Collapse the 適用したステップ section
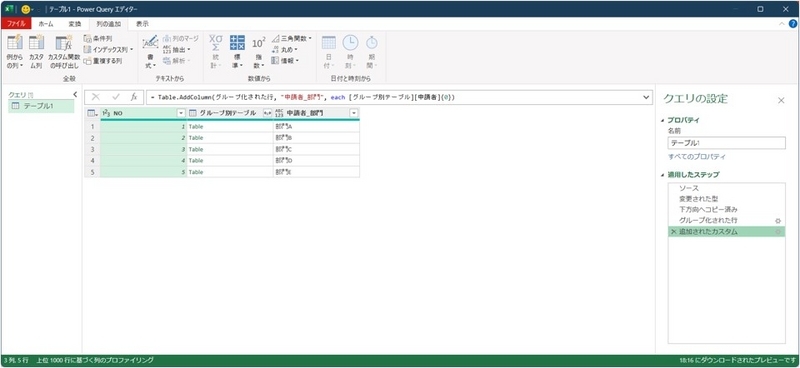Viewport: 800px width, 368px height. tap(663, 175)
